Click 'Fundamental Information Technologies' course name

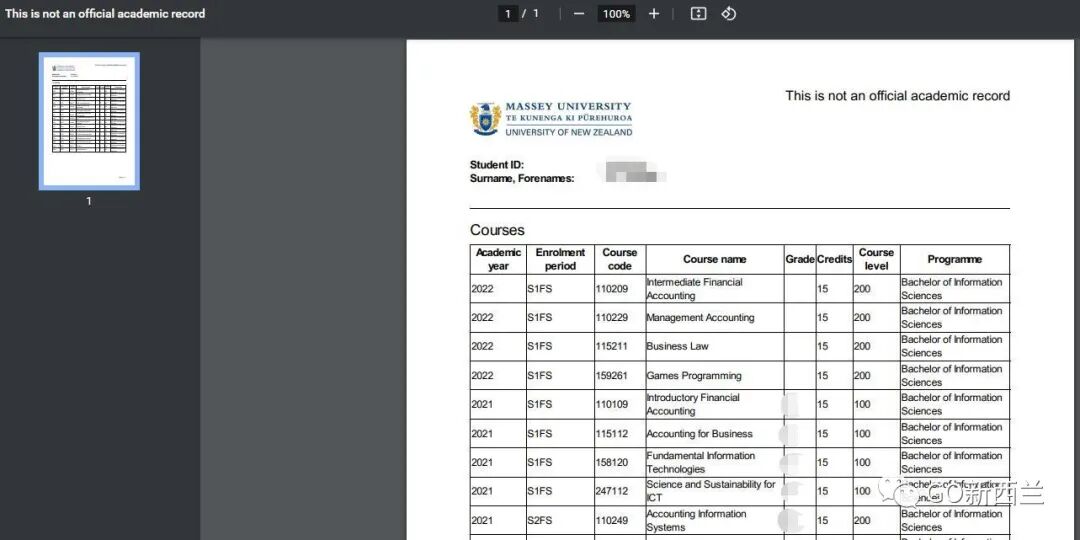tap(700, 462)
